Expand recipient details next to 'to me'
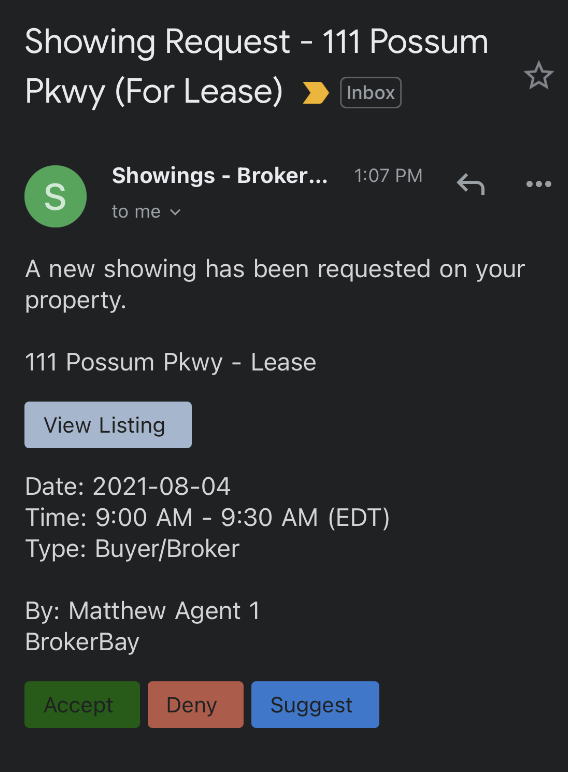This screenshot has height=772, width=568. [x=175, y=212]
